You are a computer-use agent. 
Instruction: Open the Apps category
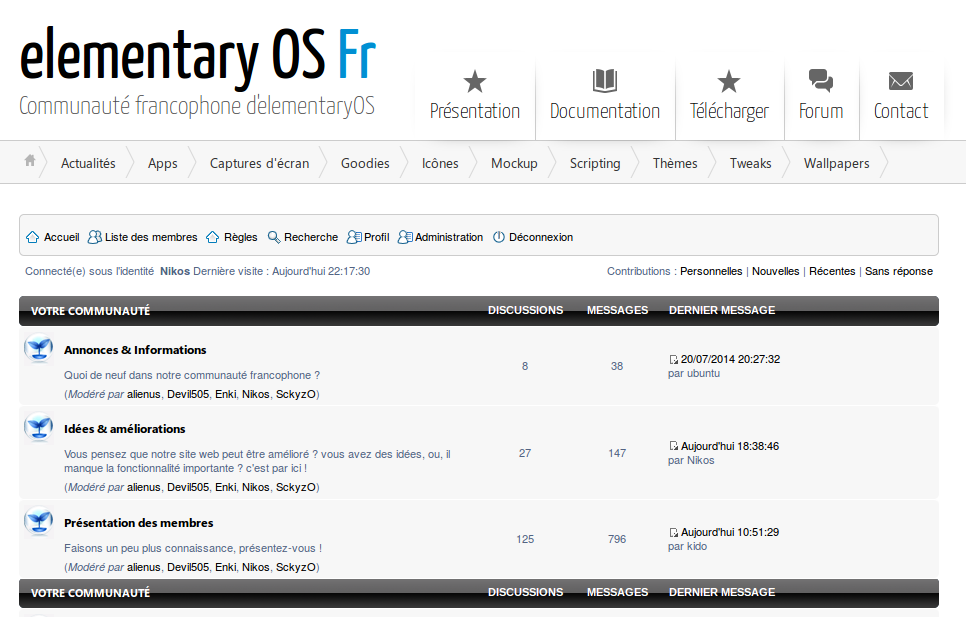(163, 163)
